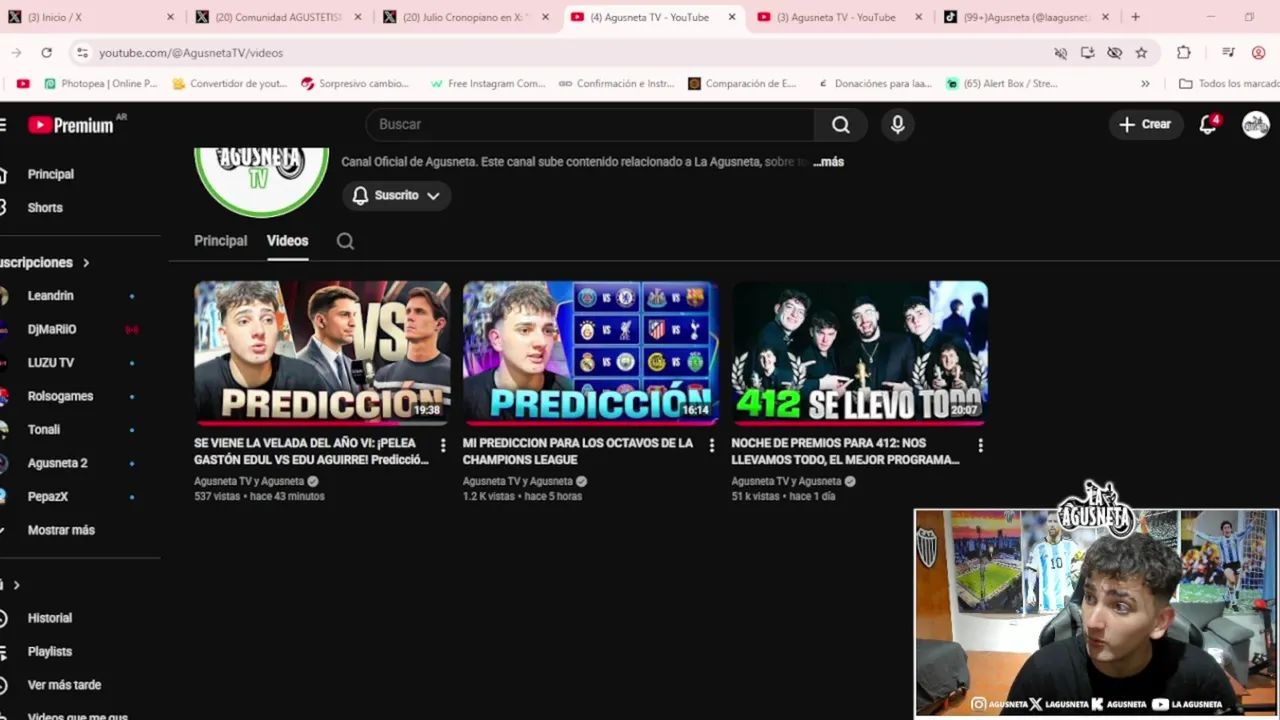Click the YouTube Premium logo

point(72,125)
